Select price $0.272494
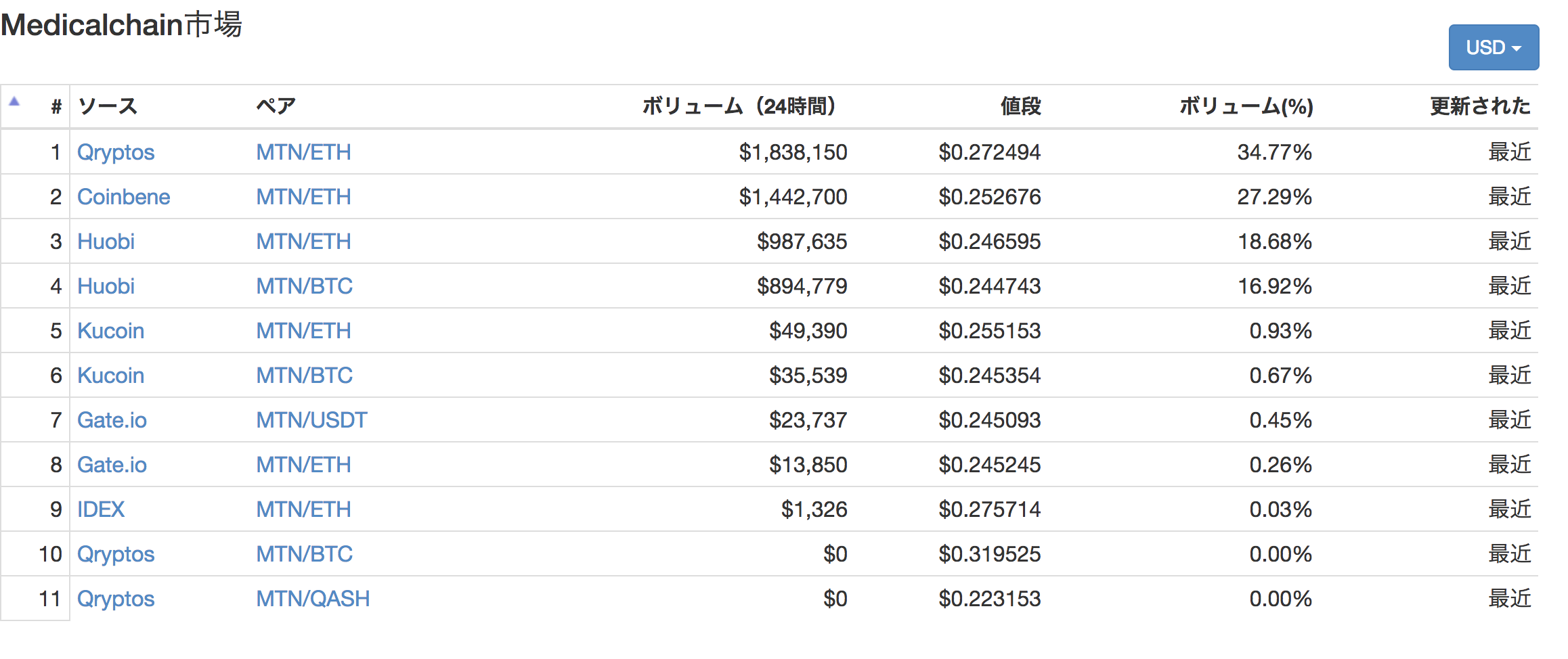Screen dimensions: 1568x659 [x=990, y=152]
